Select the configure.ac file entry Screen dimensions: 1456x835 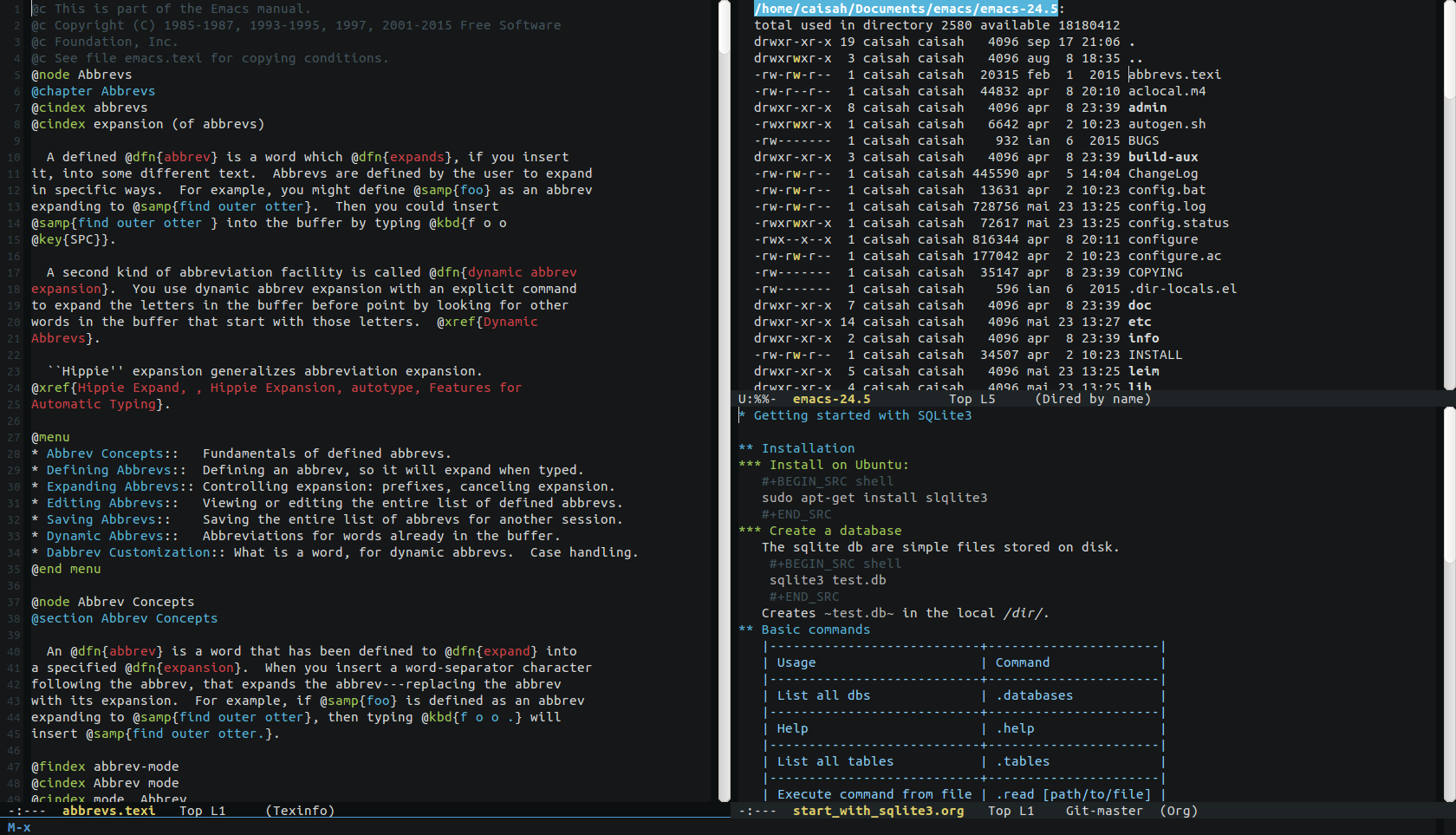click(1174, 256)
